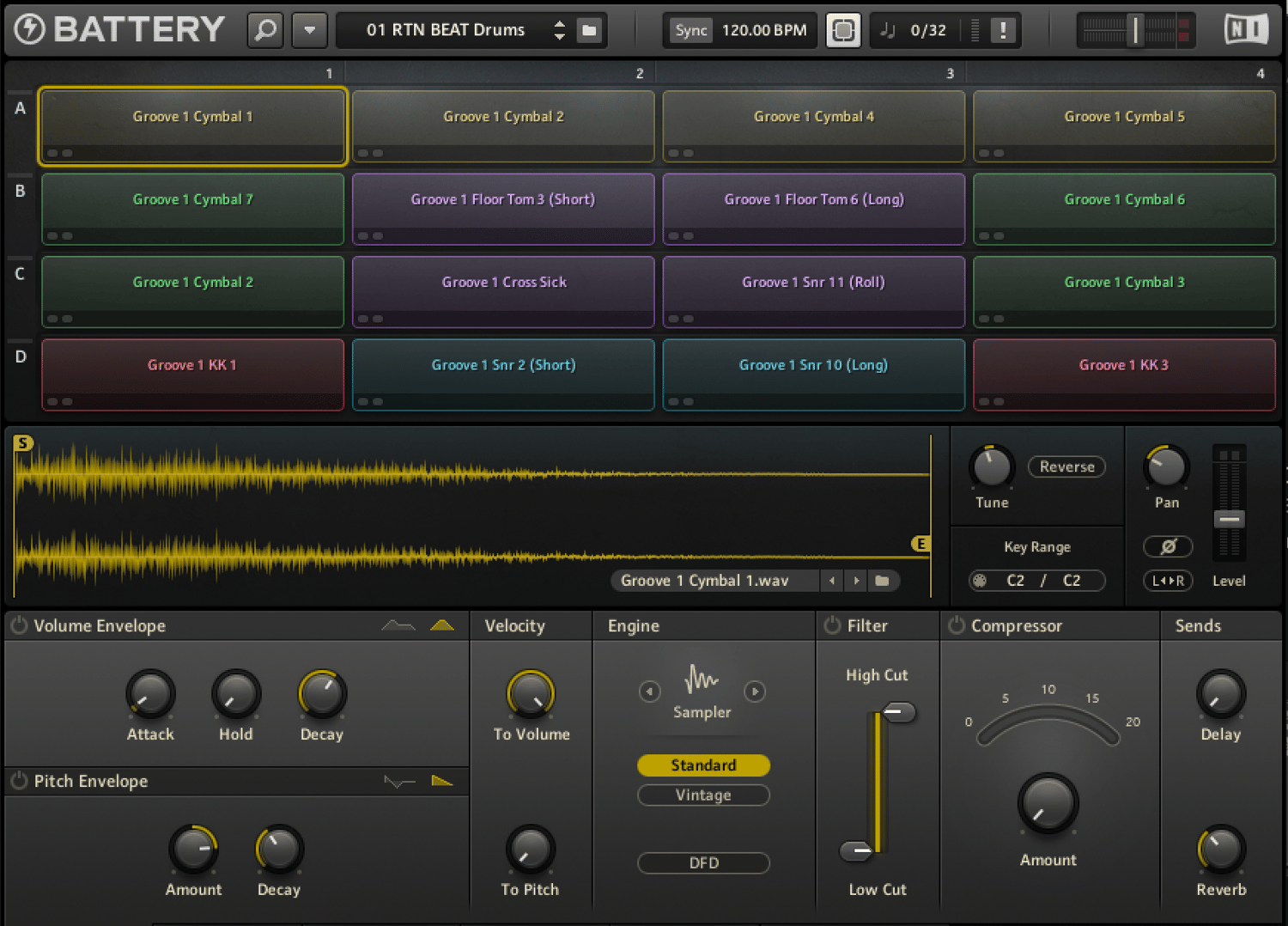Screen dimensions: 1288x926
Task: Select the Groove 1 Floor Tom 3 (Short) pad
Action: point(503,209)
